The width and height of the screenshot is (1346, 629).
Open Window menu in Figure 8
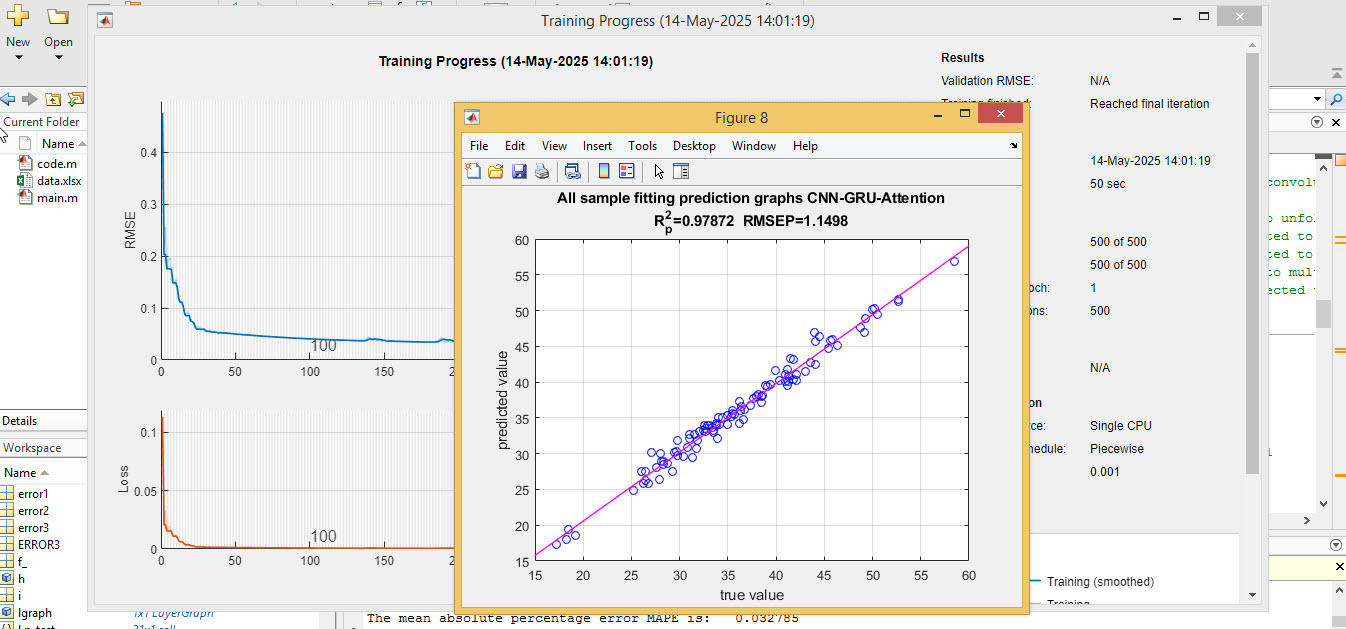point(754,146)
